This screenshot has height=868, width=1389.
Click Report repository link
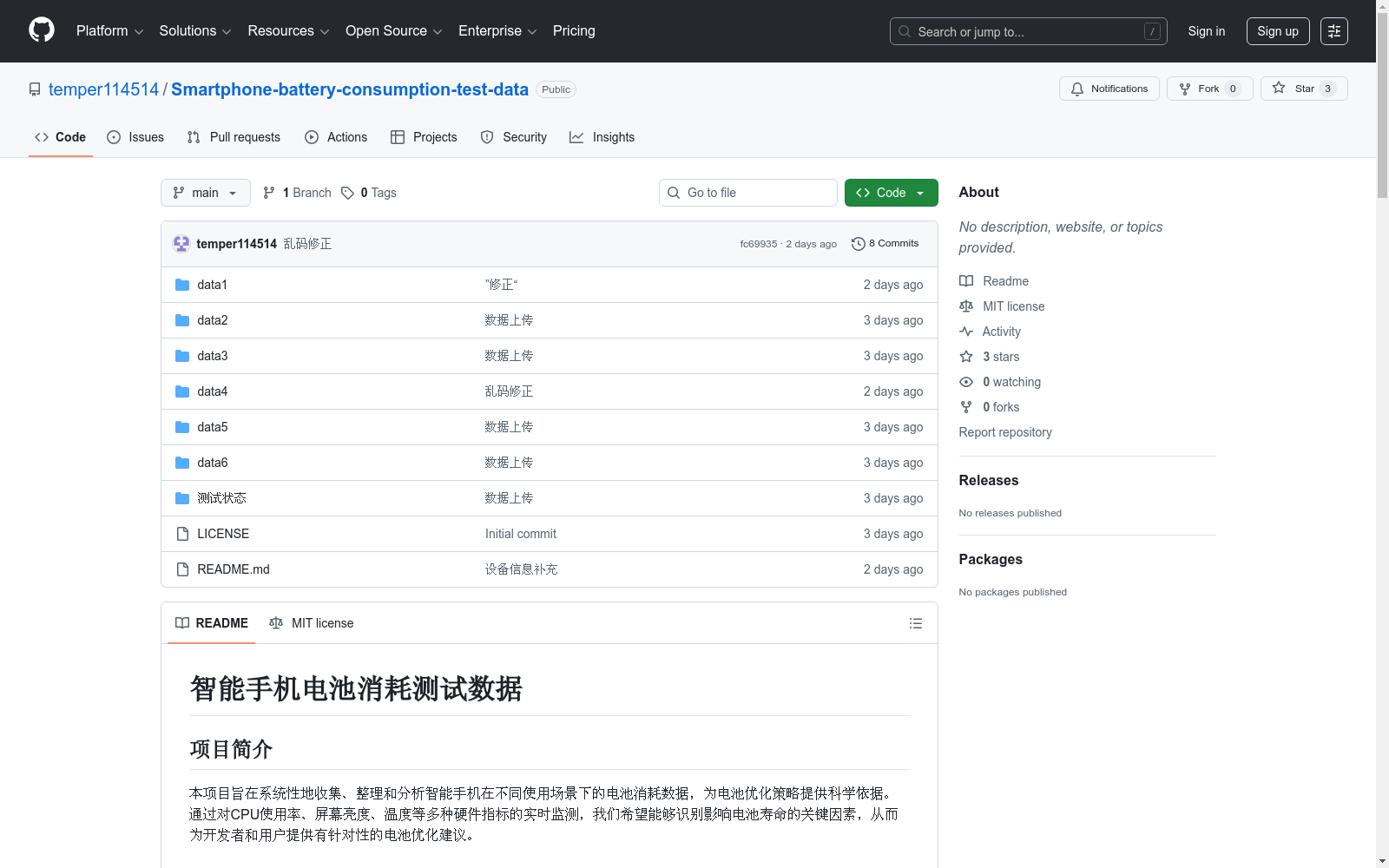point(1005,432)
